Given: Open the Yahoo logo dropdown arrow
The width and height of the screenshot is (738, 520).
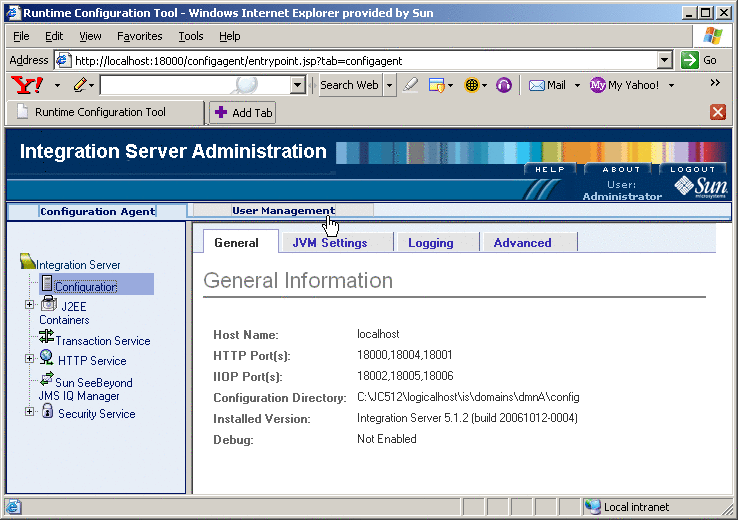Looking at the screenshot, I should point(57,86).
